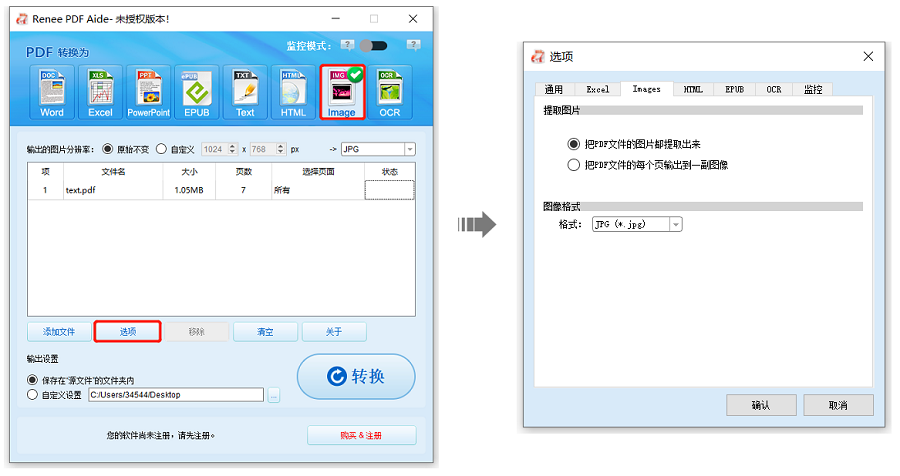Viewport: 900px width, 476px height.
Task: Select the PowerPoint conversion icon
Action: 149,92
